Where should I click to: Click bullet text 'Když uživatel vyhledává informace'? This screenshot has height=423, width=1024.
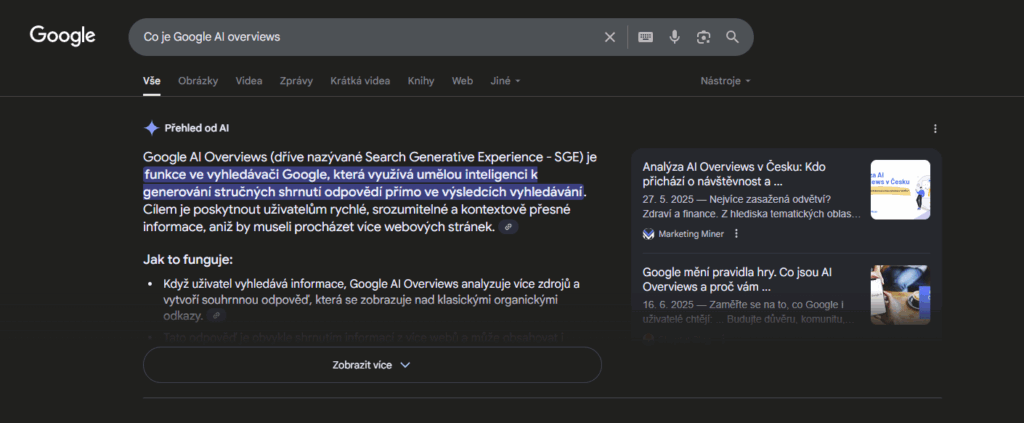(255, 284)
